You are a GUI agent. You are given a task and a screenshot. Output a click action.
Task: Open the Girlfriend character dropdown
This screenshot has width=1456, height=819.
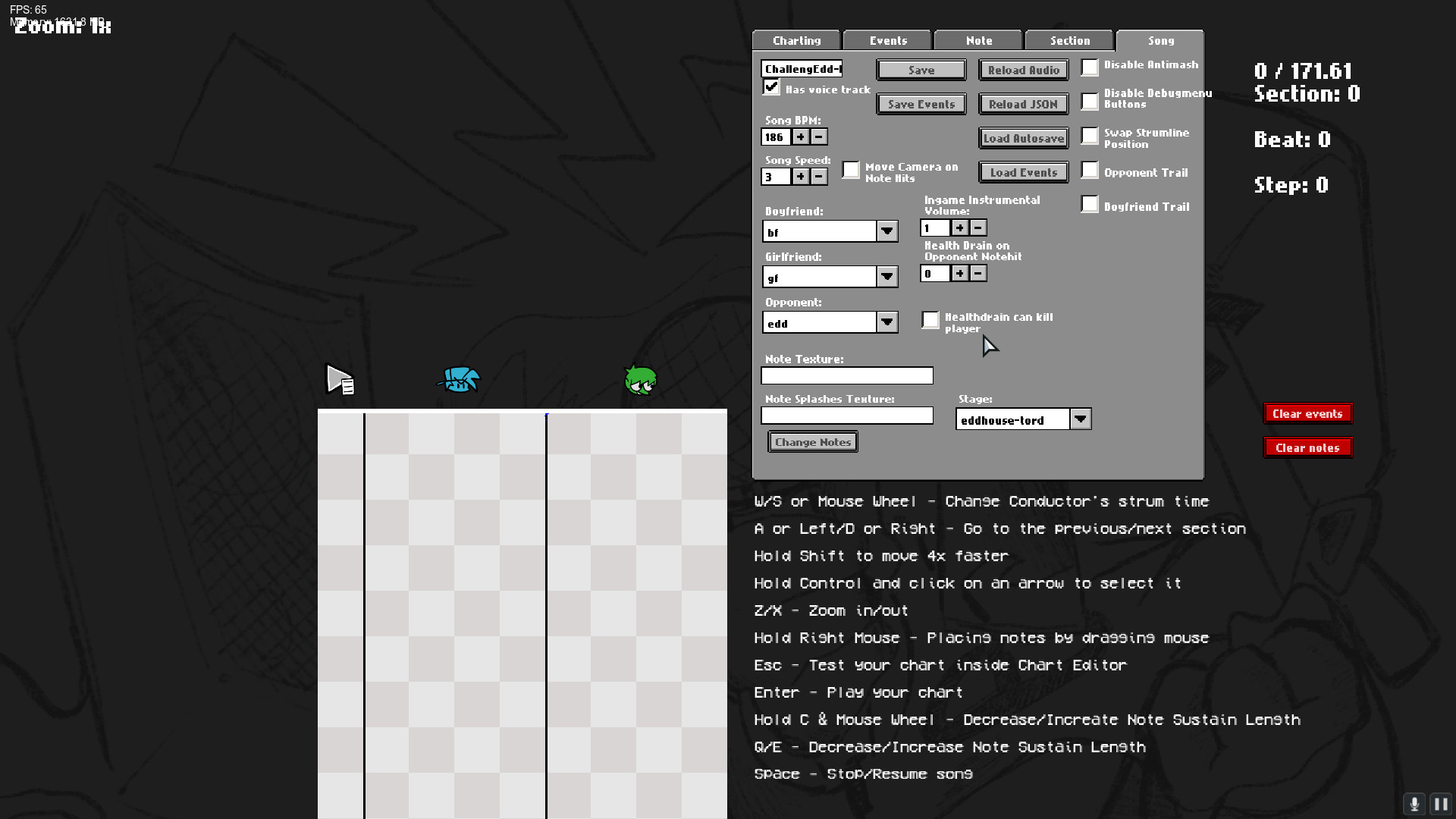(x=887, y=277)
